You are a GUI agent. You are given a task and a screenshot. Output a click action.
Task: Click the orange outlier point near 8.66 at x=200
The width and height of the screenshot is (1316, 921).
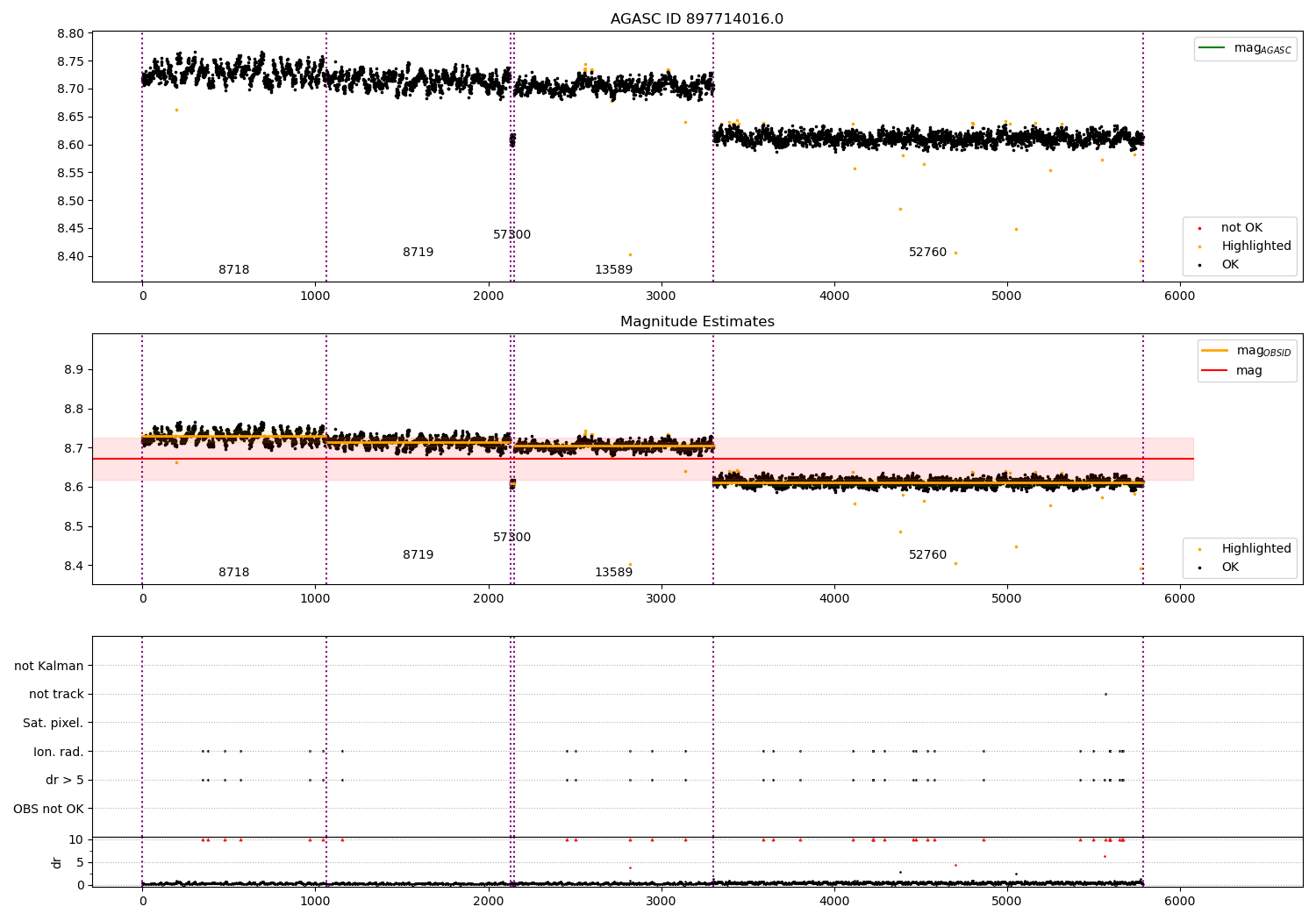tap(176, 110)
